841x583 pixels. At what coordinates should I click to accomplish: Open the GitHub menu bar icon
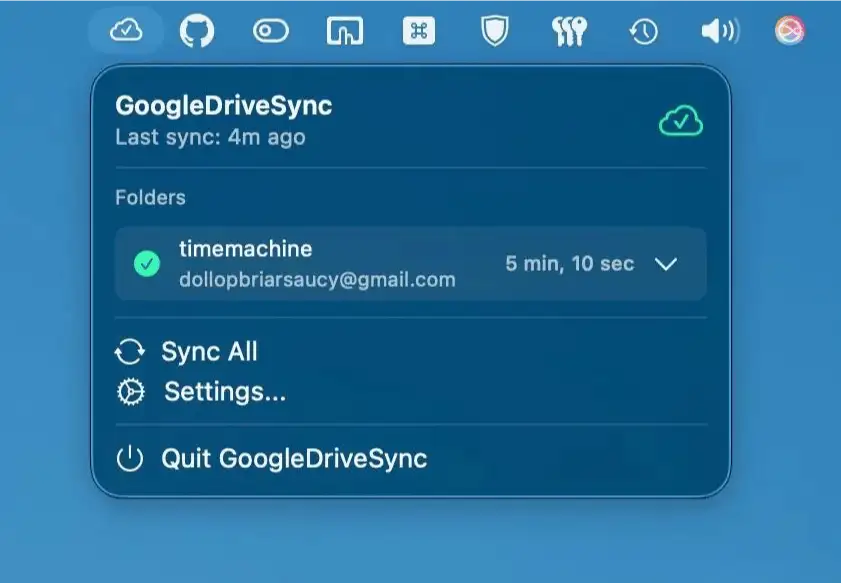click(197, 31)
